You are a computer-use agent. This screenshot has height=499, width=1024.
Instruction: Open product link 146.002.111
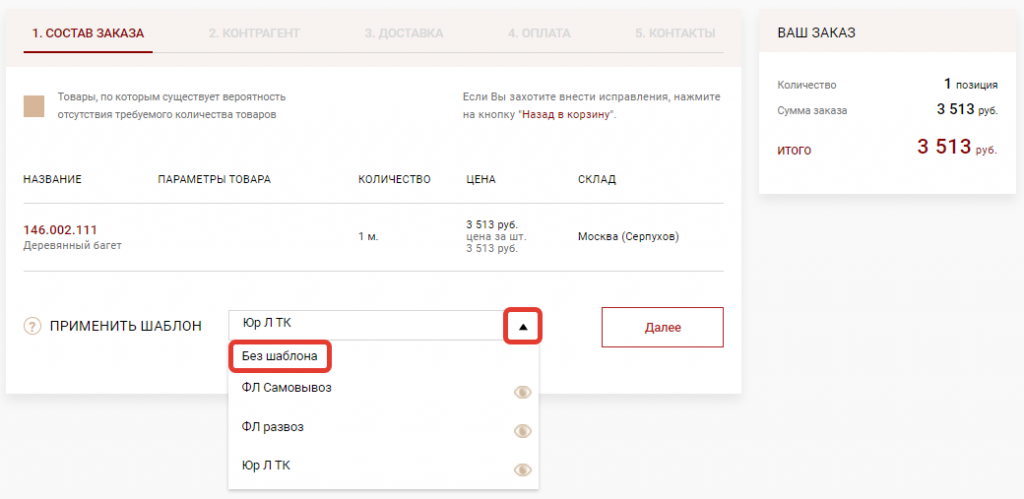(60, 229)
